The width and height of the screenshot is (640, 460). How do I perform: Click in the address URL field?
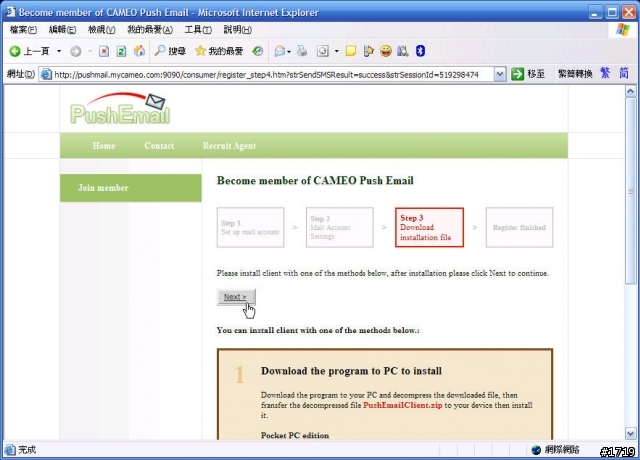[x=266, y=75]
